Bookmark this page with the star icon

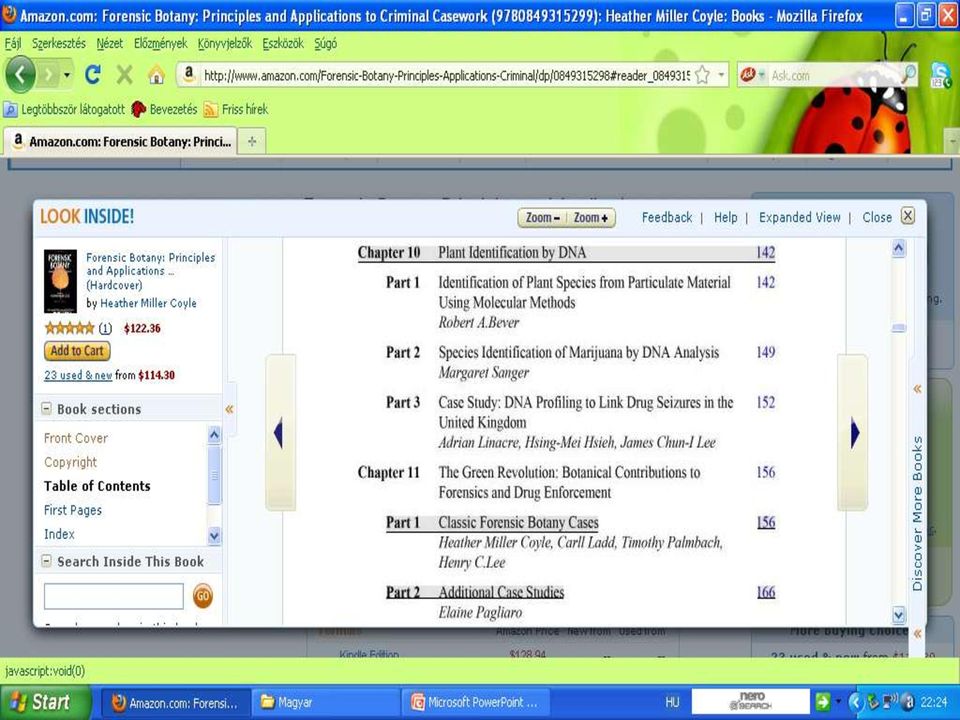tap(702, 75)
